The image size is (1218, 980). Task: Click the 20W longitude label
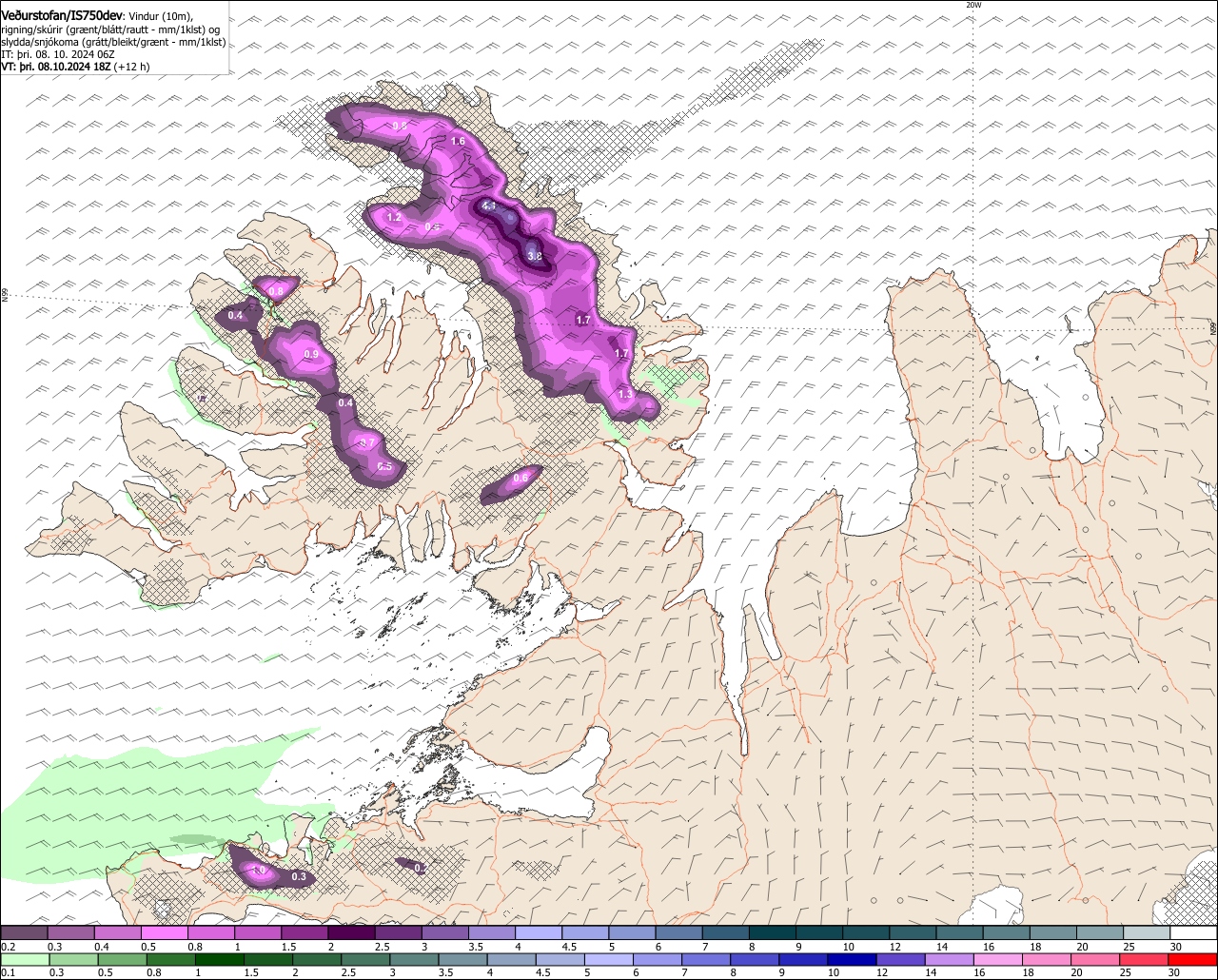pos(972,5)
